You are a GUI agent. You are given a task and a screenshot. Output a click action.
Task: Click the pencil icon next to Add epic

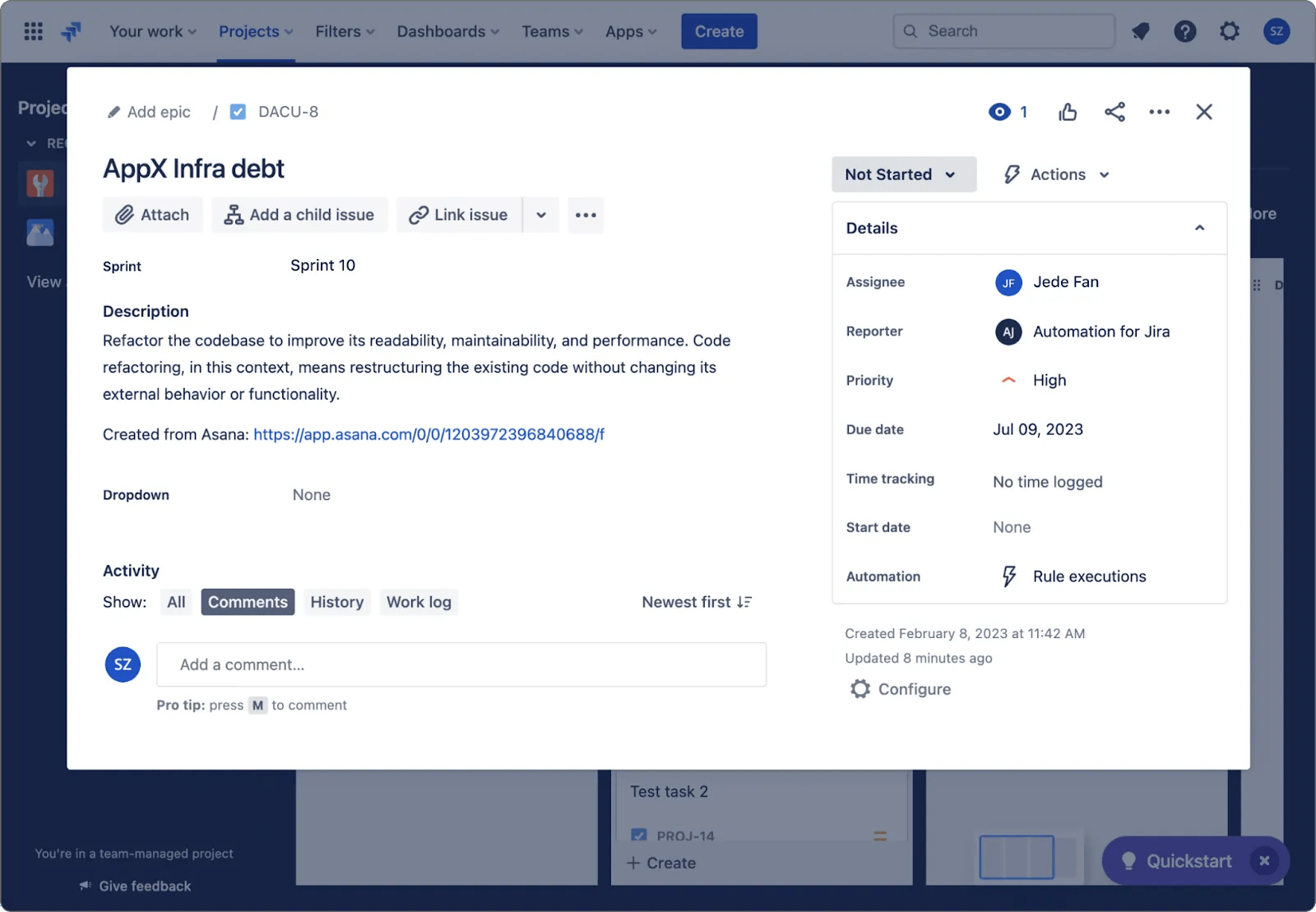point(114,111)
